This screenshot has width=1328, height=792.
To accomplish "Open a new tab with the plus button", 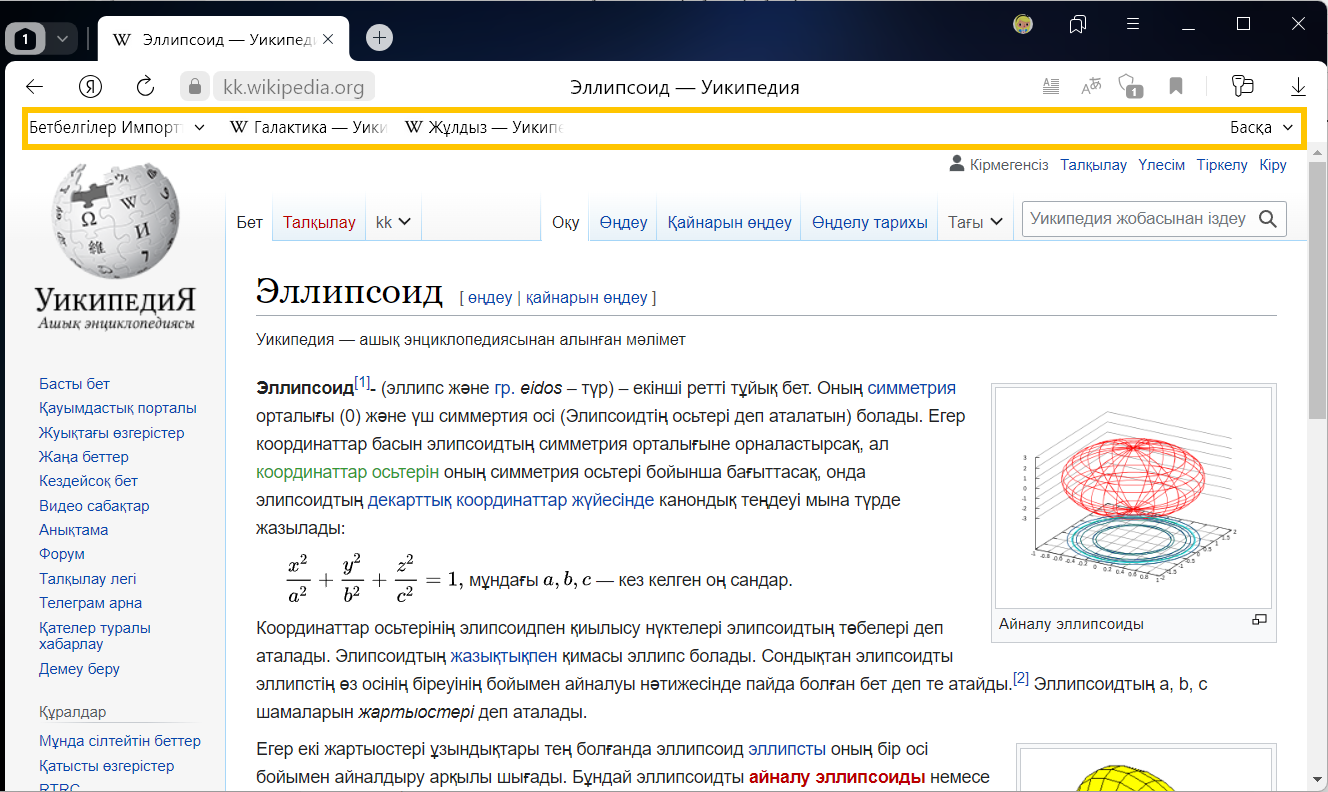I will [379, 38].
